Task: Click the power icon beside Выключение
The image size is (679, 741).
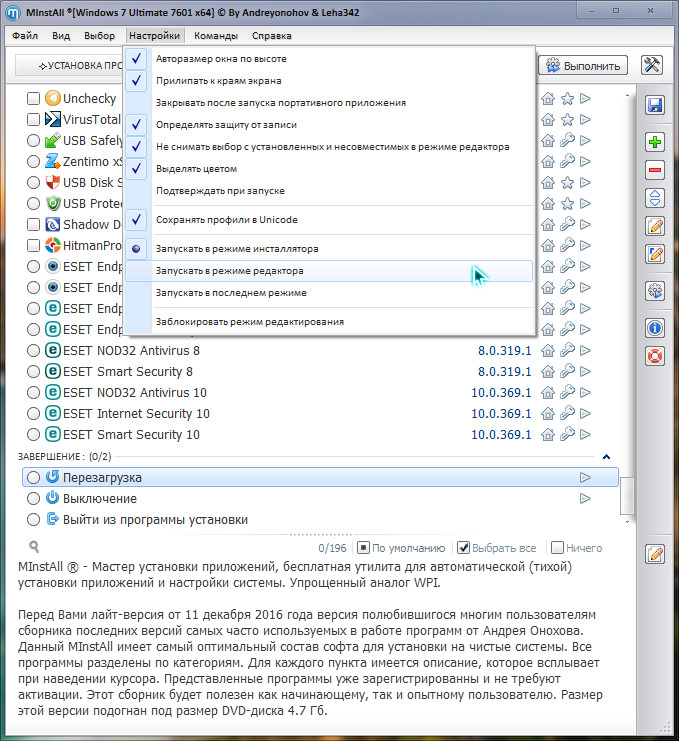Action: [x=52, y=498]
